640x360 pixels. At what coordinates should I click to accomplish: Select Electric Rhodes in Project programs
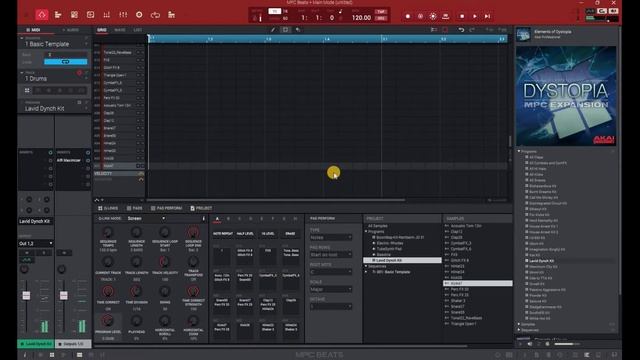tap(390, 243)
